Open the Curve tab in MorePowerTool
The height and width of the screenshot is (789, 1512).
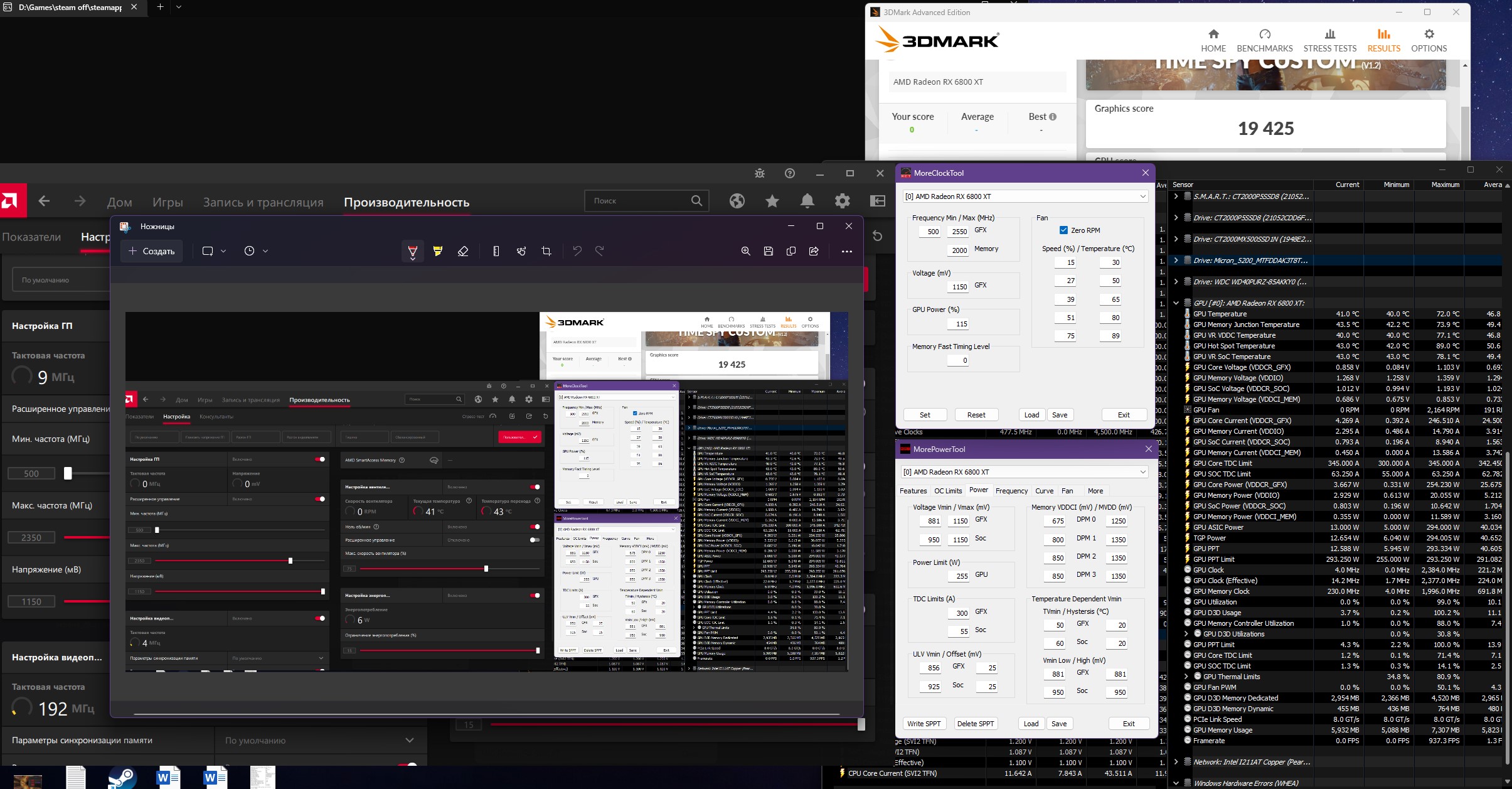coord(1045,491)
